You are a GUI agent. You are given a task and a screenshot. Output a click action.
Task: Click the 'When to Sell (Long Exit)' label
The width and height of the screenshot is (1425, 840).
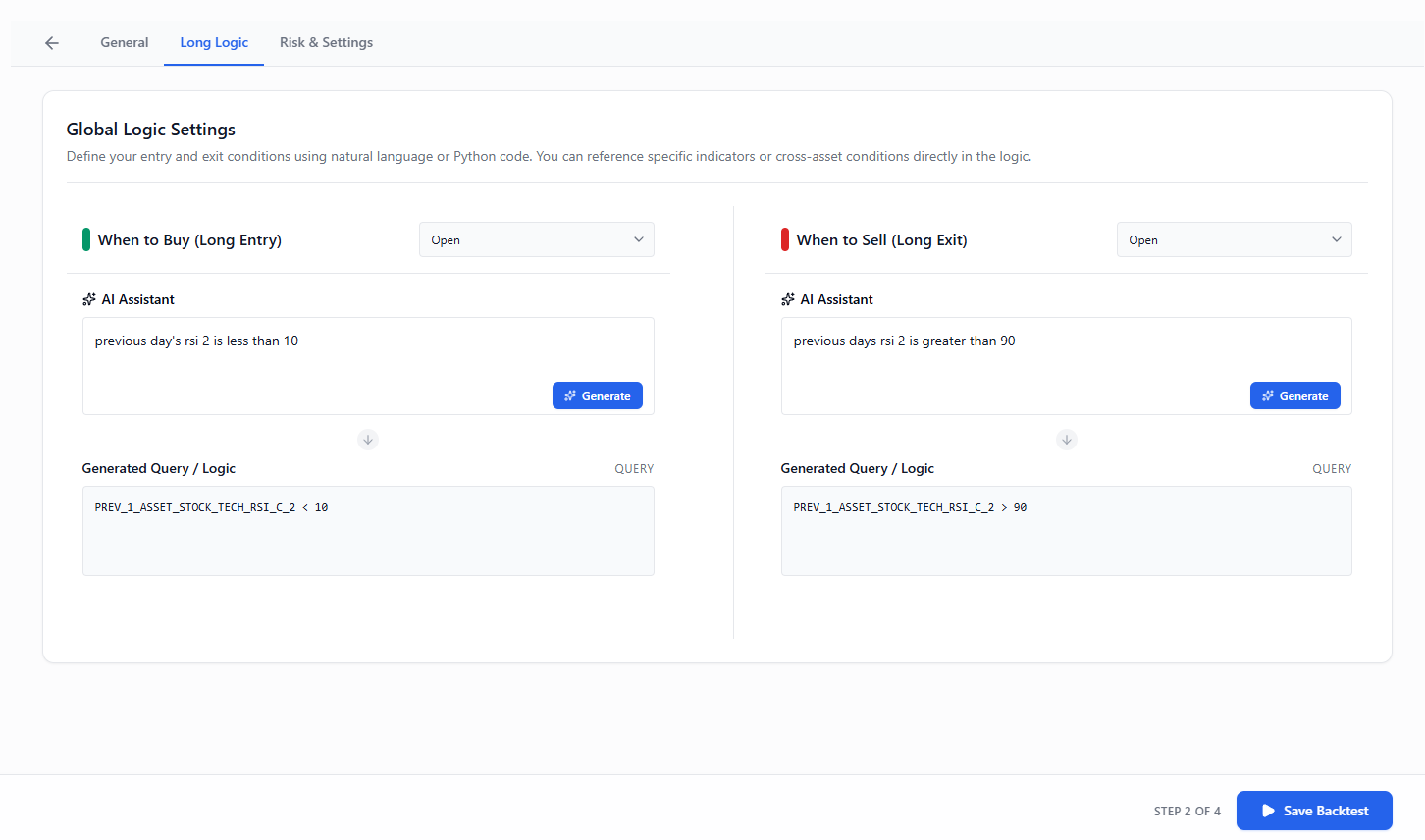pyautogui.click(x=881, y=240)
